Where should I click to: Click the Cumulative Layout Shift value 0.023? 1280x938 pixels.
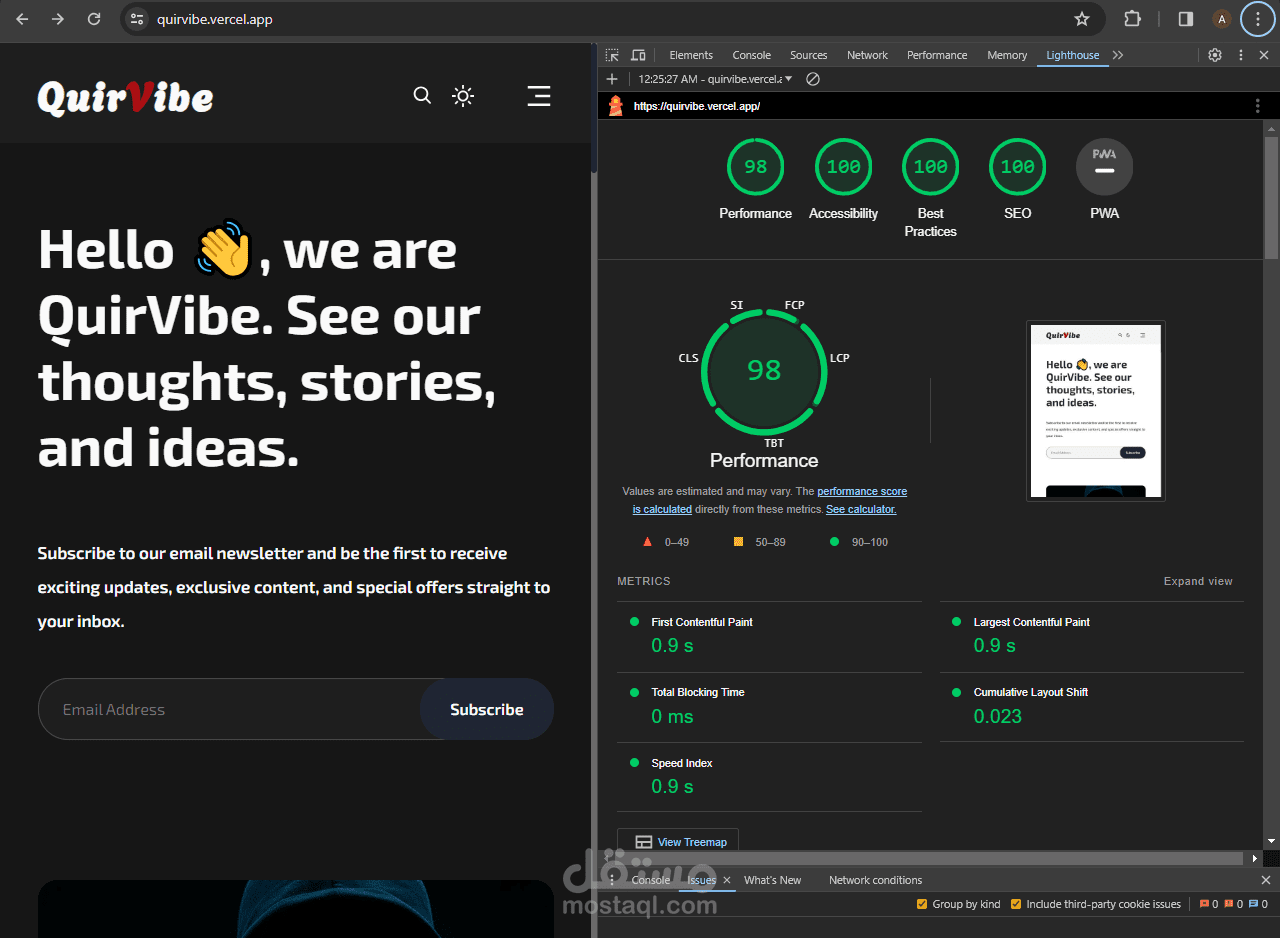click(x=998, y=716)
